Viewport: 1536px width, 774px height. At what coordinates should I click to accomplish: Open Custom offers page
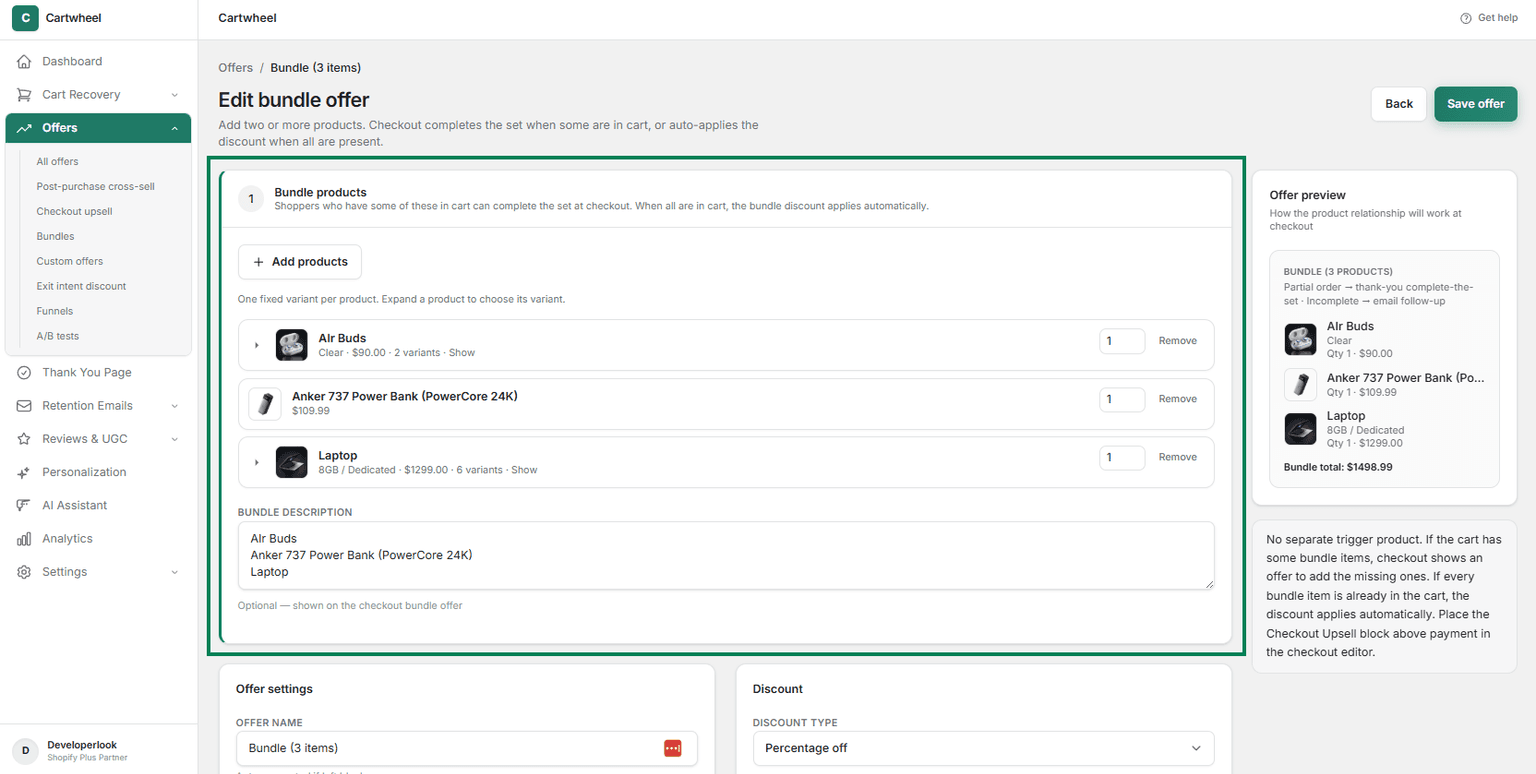point(69,261)
